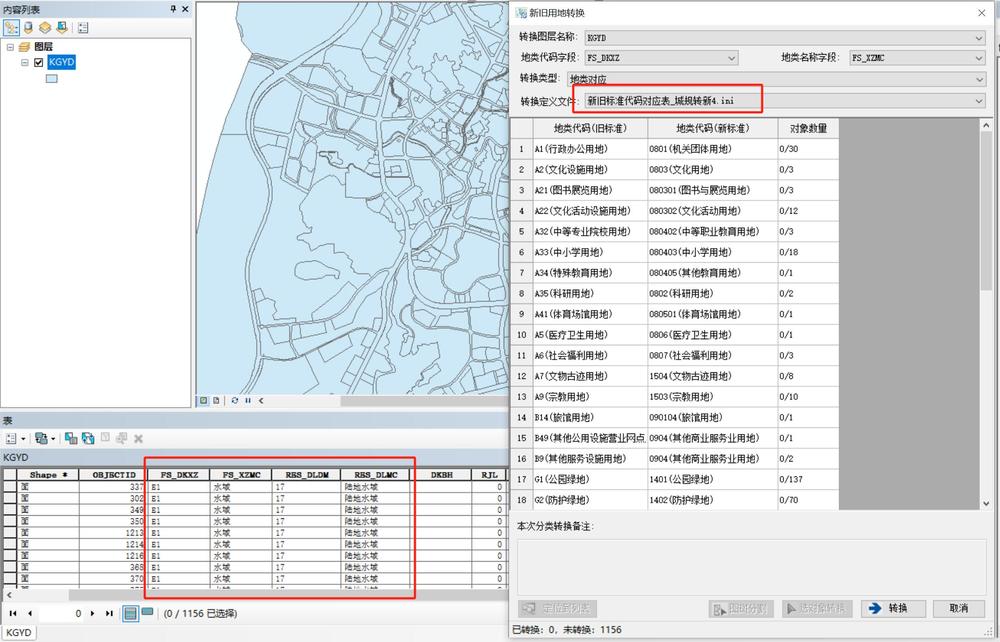Image resolution: width=1000 pixels, height=642 pixels.
Task: Show selected records toggle
Action: [x=147, y=612]
